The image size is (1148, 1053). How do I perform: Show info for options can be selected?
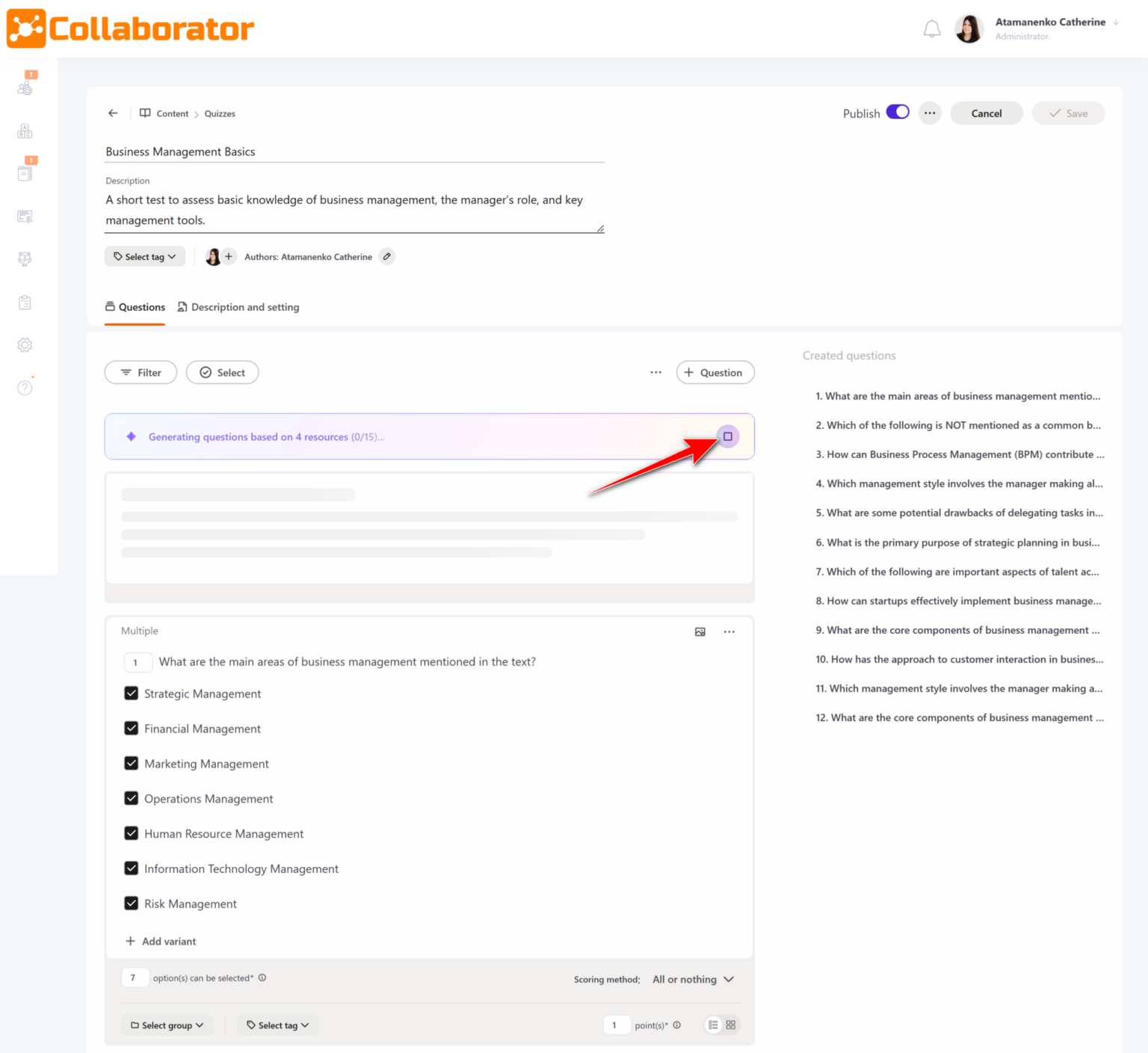click(262, 978)
